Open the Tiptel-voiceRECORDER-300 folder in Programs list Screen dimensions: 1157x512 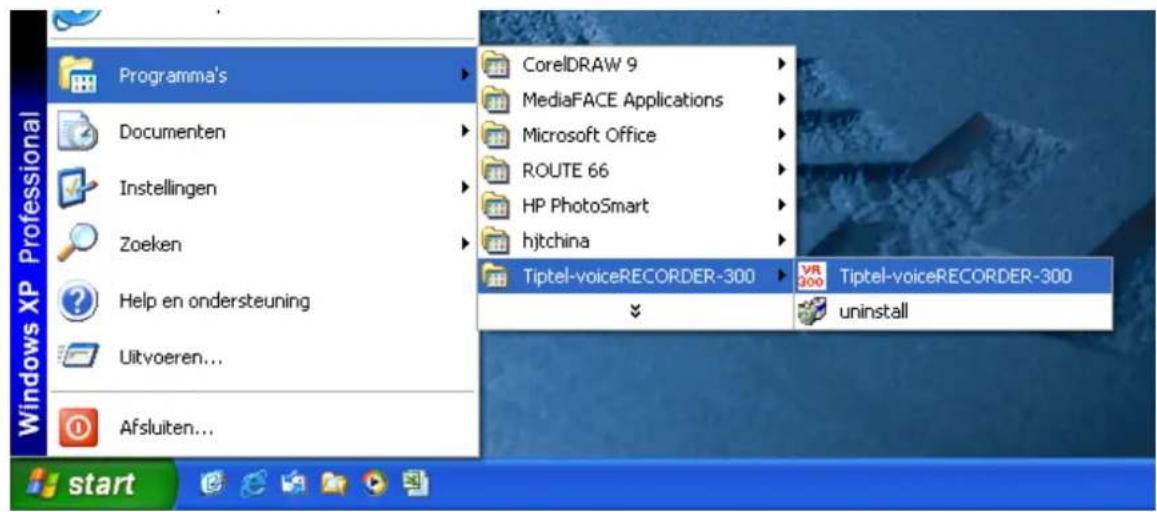click(x=636, y=277)
